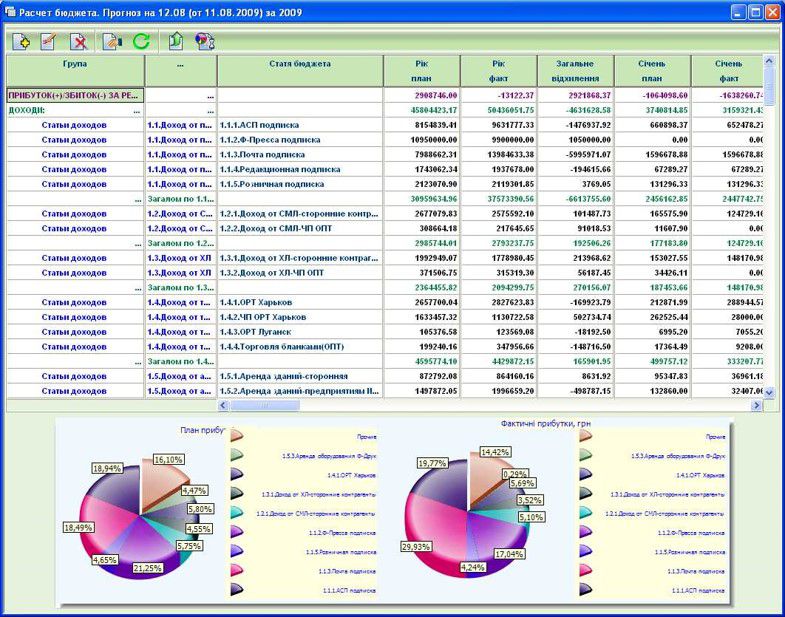Click the horizontal scrollbar right arrow

point(757,406)
